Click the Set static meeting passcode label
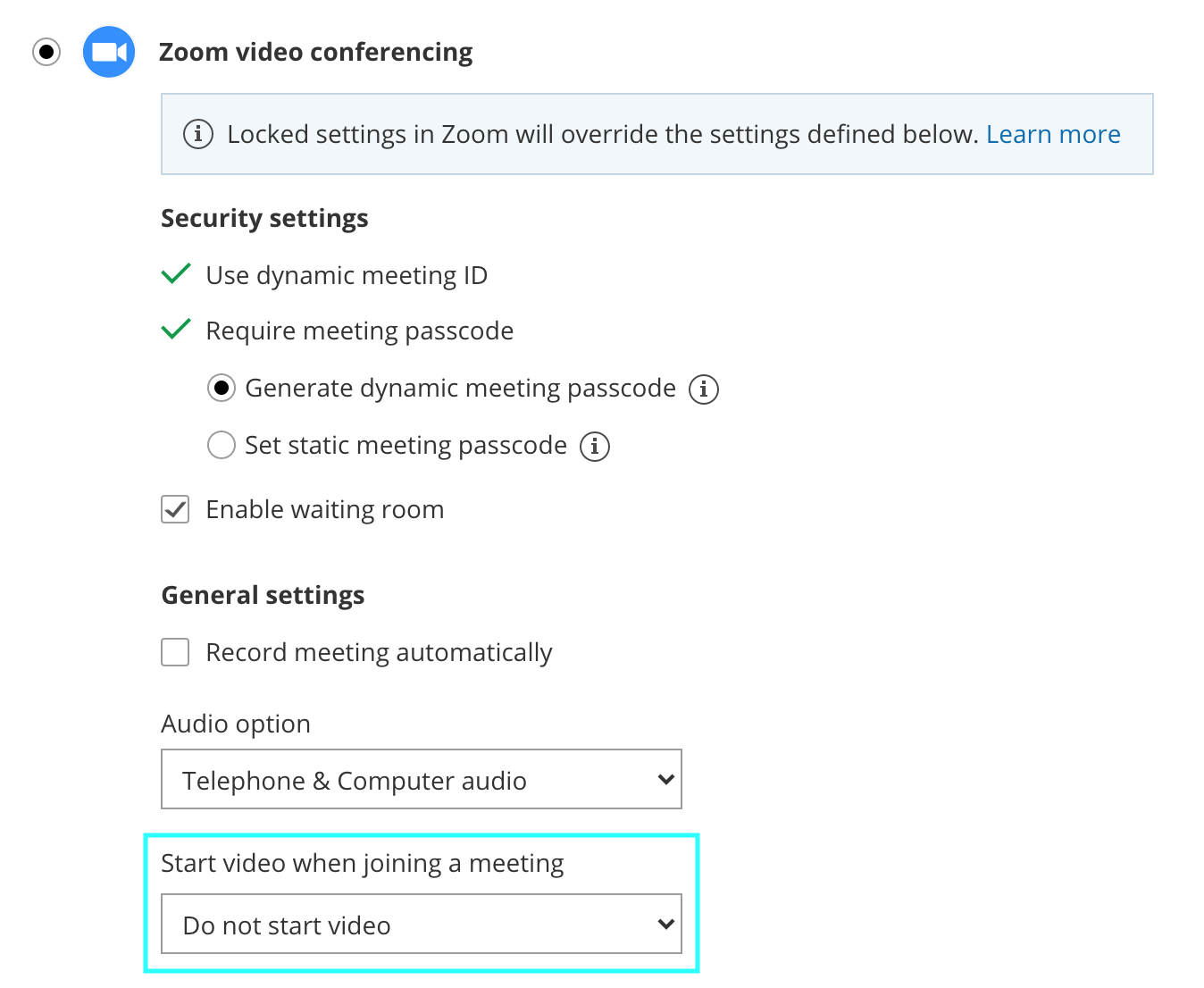This screenshot has height=988, width=1204. point(406,445)
